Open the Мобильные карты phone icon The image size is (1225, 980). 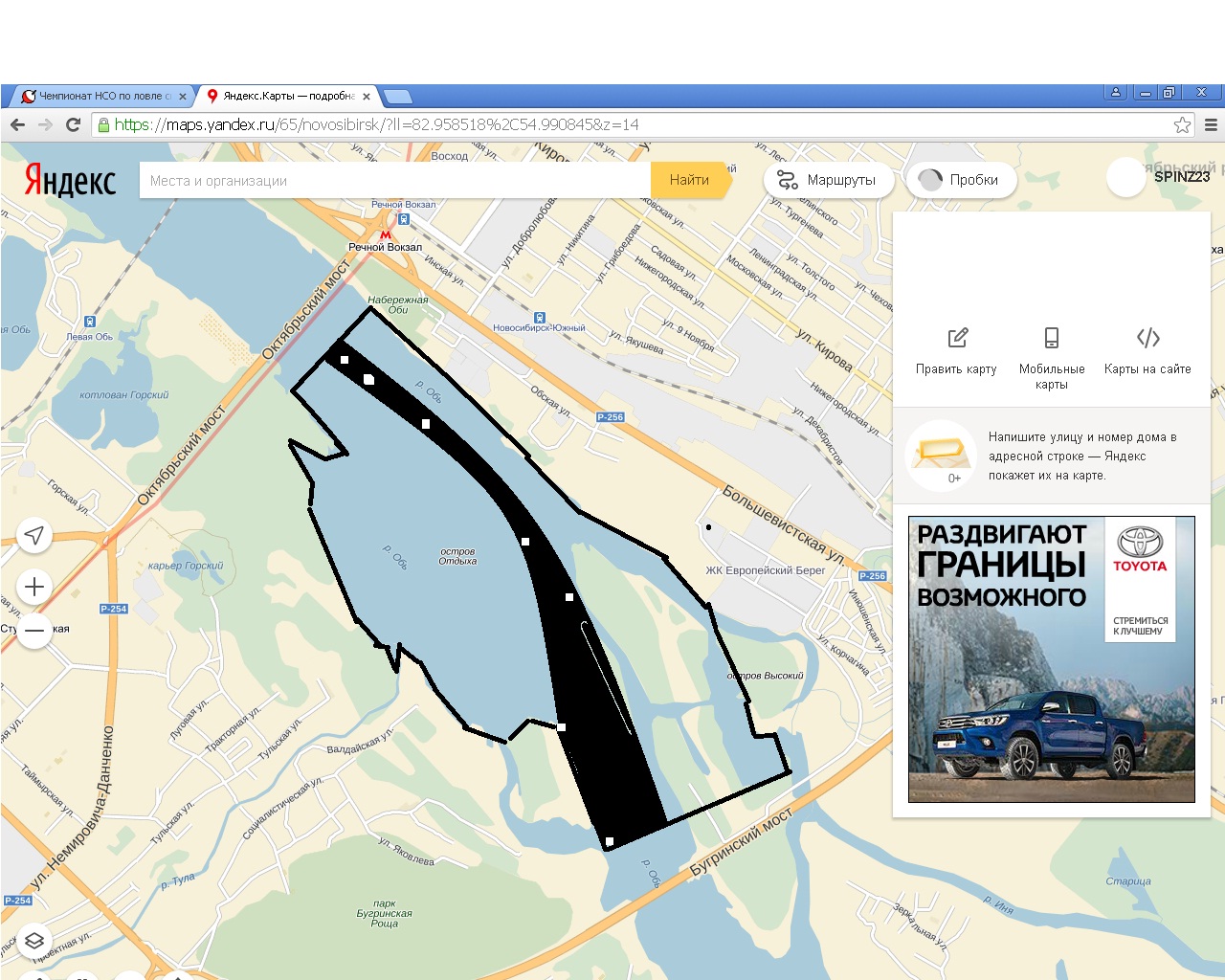click(1051, 338)
